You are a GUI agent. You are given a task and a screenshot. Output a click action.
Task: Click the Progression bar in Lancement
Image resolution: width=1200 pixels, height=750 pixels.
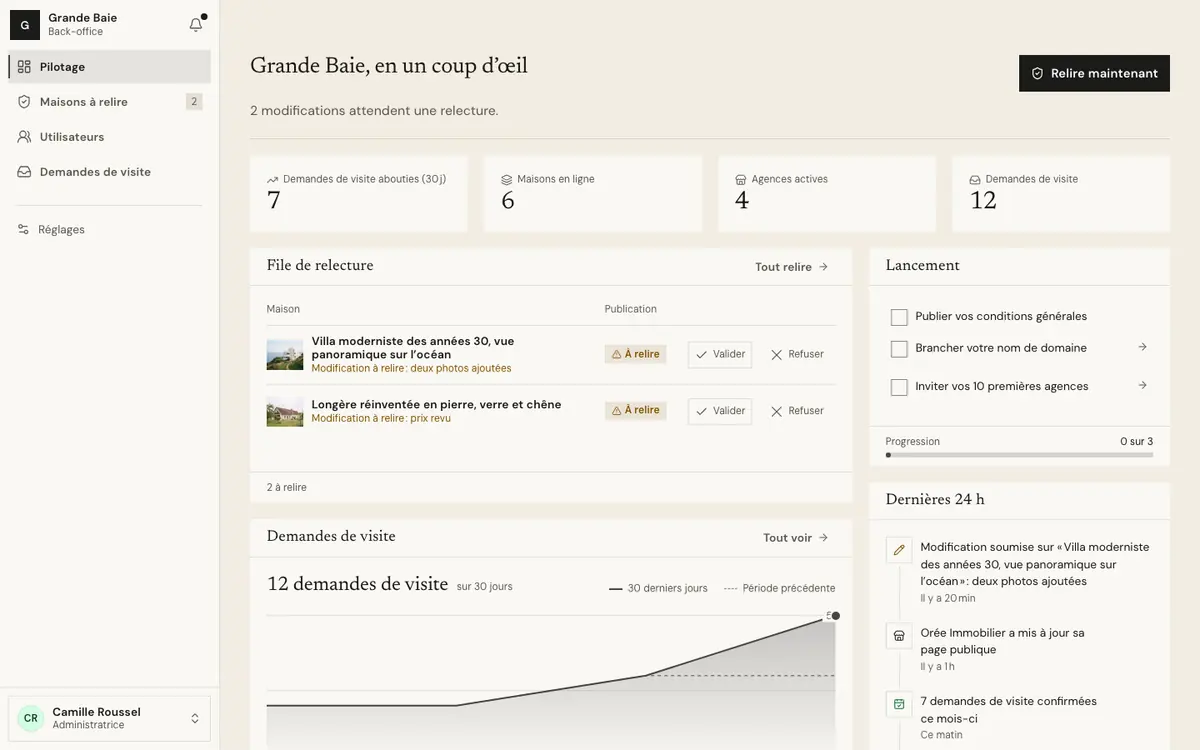point(1019,455)
